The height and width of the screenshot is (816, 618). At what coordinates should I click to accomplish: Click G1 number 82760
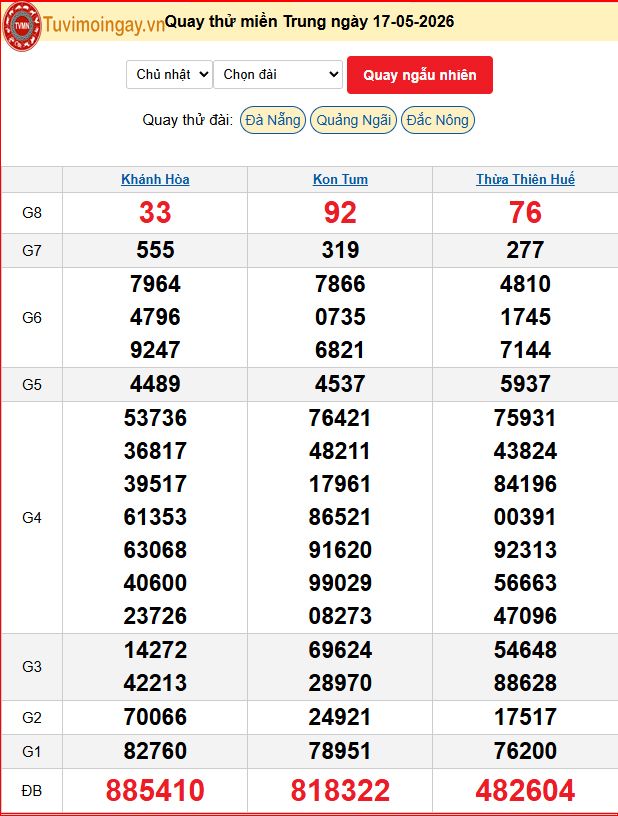(x=155, y=751)
